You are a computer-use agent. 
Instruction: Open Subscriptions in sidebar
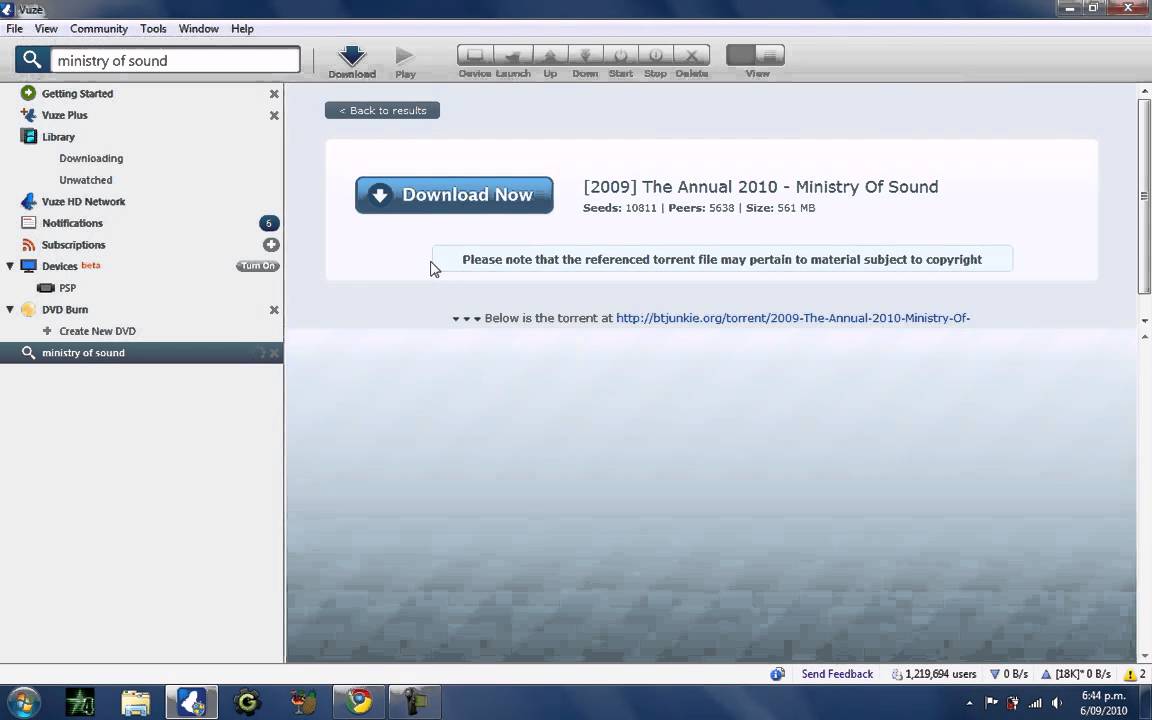coord(73,245)
